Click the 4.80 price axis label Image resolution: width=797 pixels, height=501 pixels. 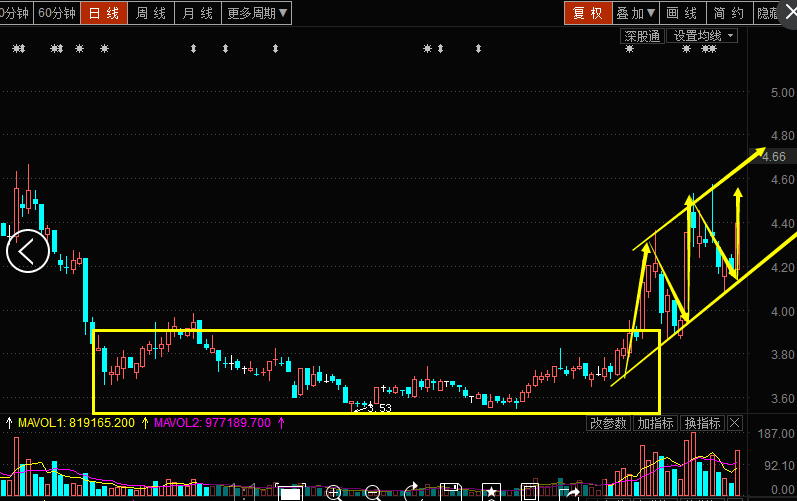pos(782,136)
